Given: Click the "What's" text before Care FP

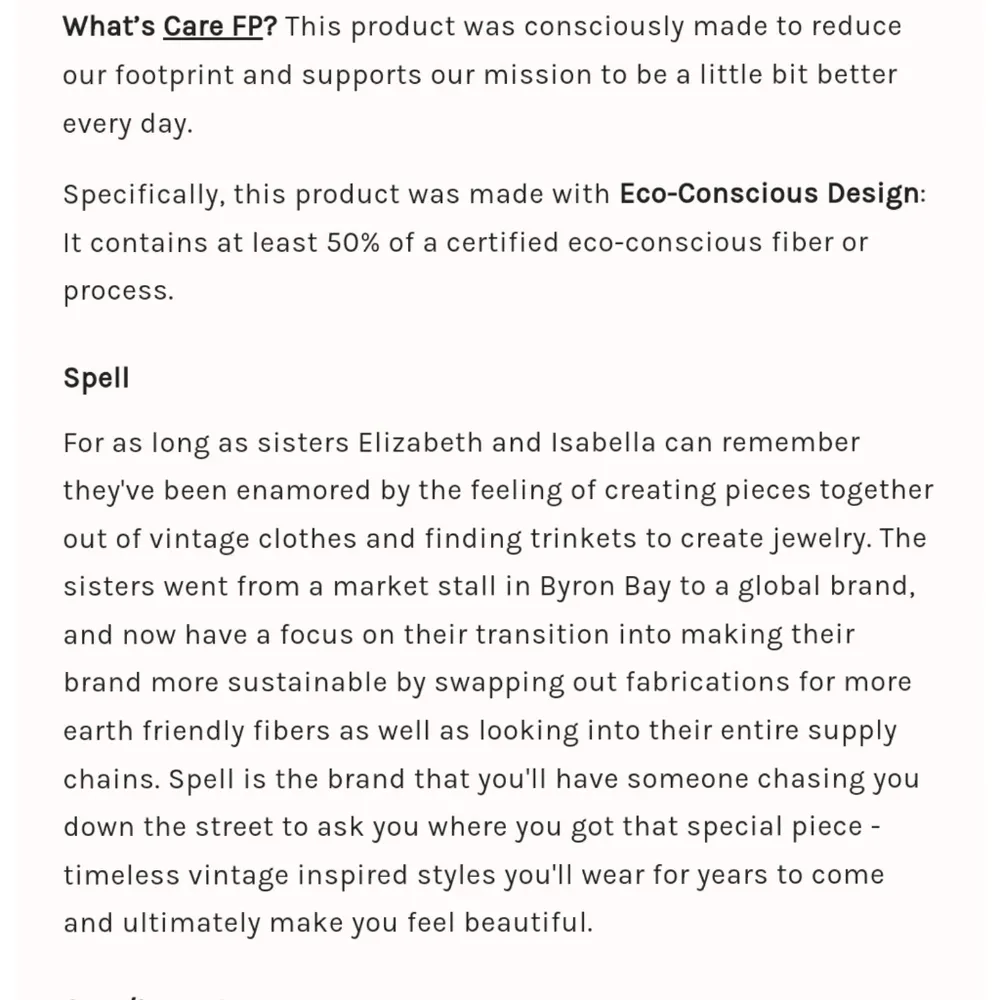Looking at the screenshot, I should click(108, 26).
